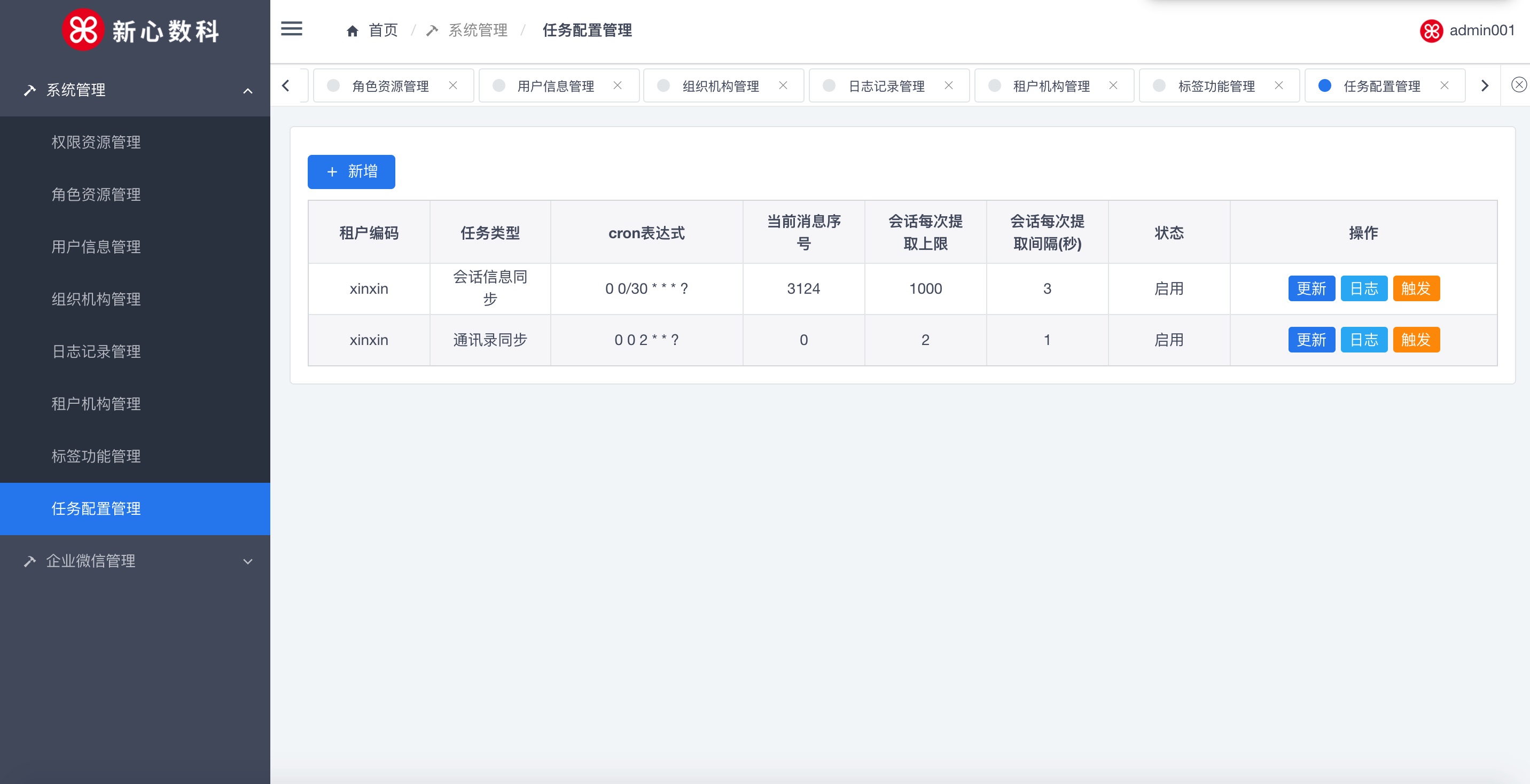Click 更新 for the 会话信息同步 row
1530x784 pixels.
pos(1311,288)
